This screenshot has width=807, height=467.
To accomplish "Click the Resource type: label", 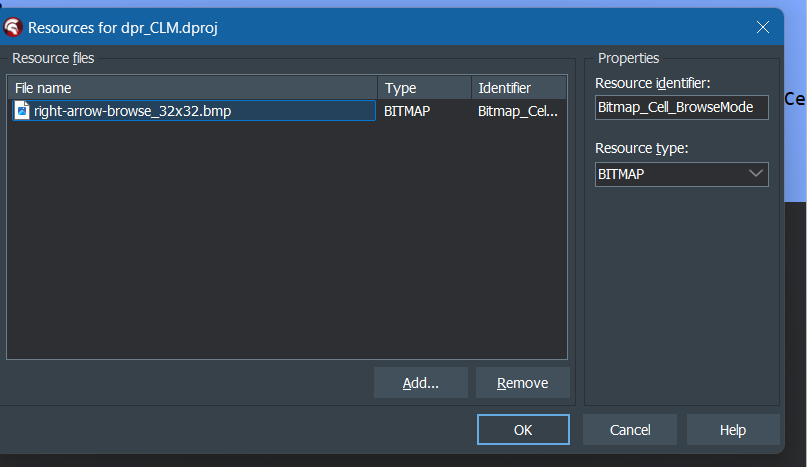I will [641, 148].
